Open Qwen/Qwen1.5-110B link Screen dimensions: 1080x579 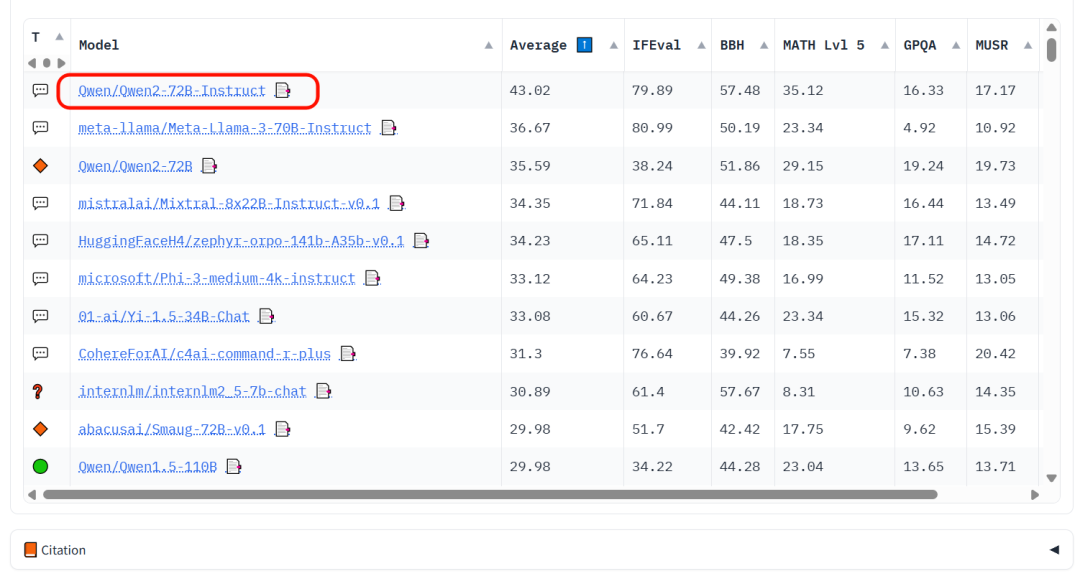(x=147, y=467)
